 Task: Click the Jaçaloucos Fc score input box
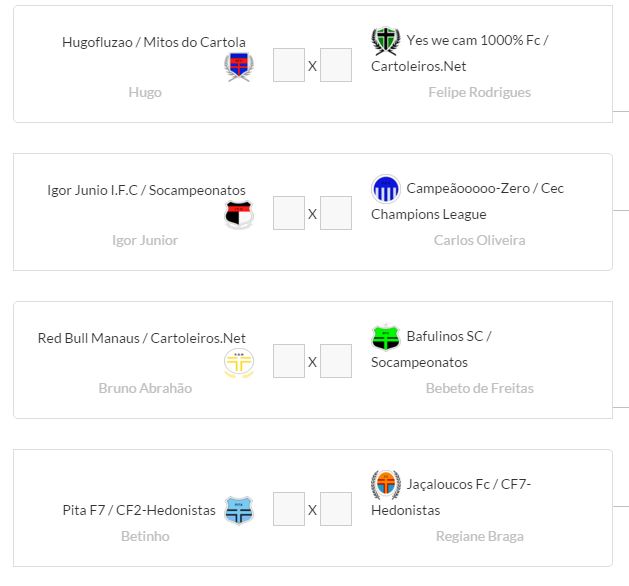click(x=336, y=510)
